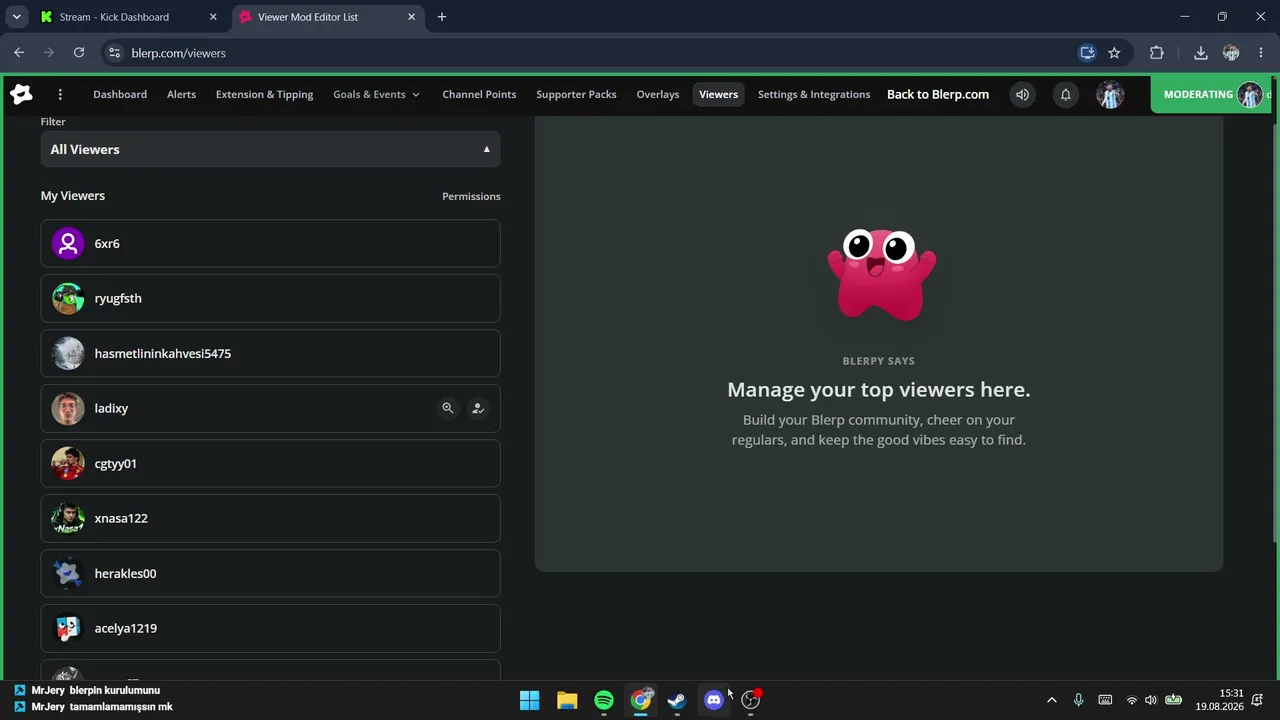Select viewer acelya1219
This screenshot has width=1280, height=720.
[270, 628]
